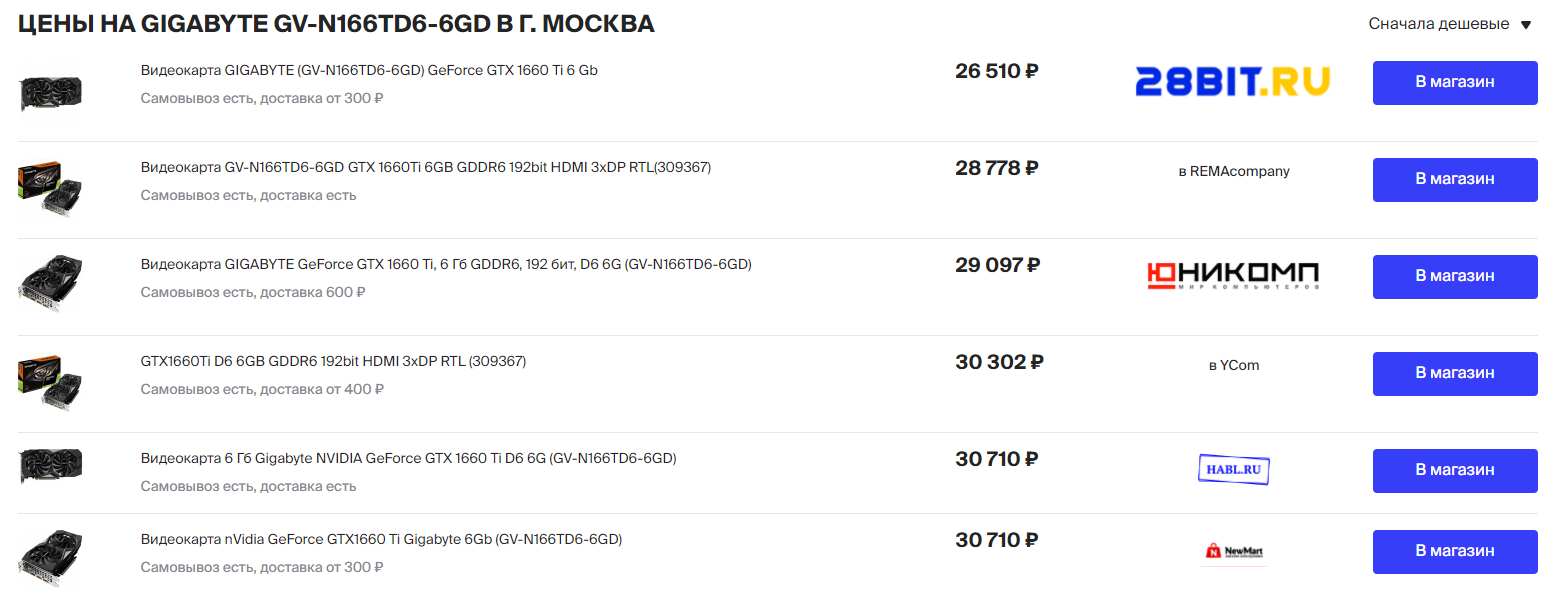Image resolution: width=1550 pixels, height=597 pixels.
Task: Click the video card thumbnail for 26 510 ₽ offer
Action: 50,92
